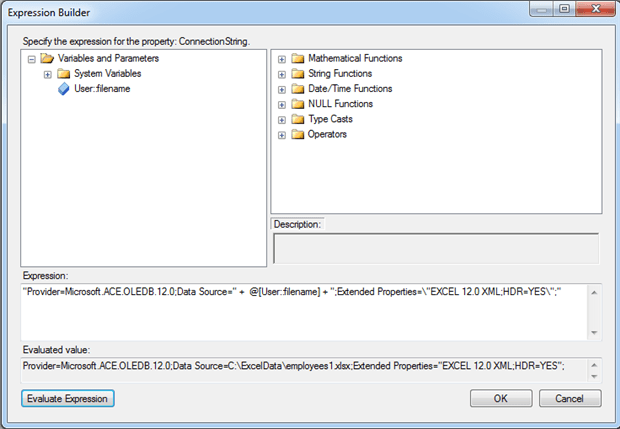This screenshot has width=620, height=429.
Task: Click the NULL Functions folder icon
Action: [x=298, y=104]
